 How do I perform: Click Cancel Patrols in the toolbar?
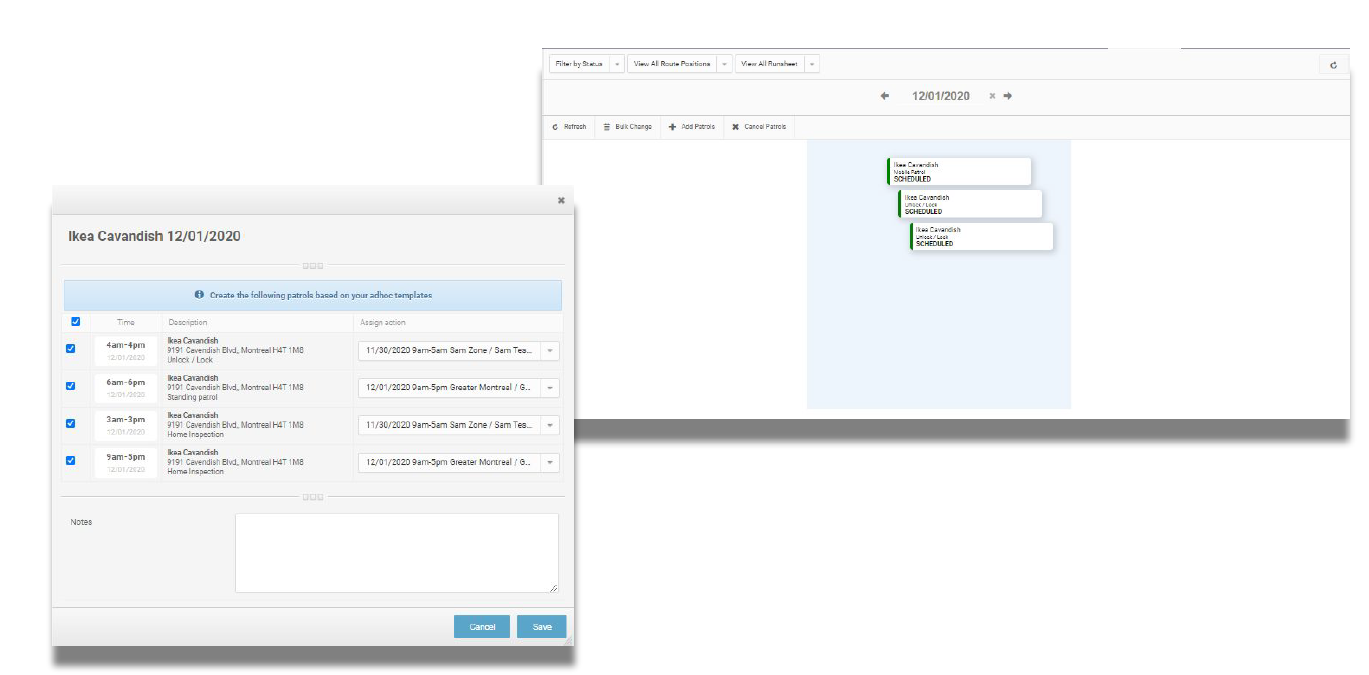click(759, 127)
